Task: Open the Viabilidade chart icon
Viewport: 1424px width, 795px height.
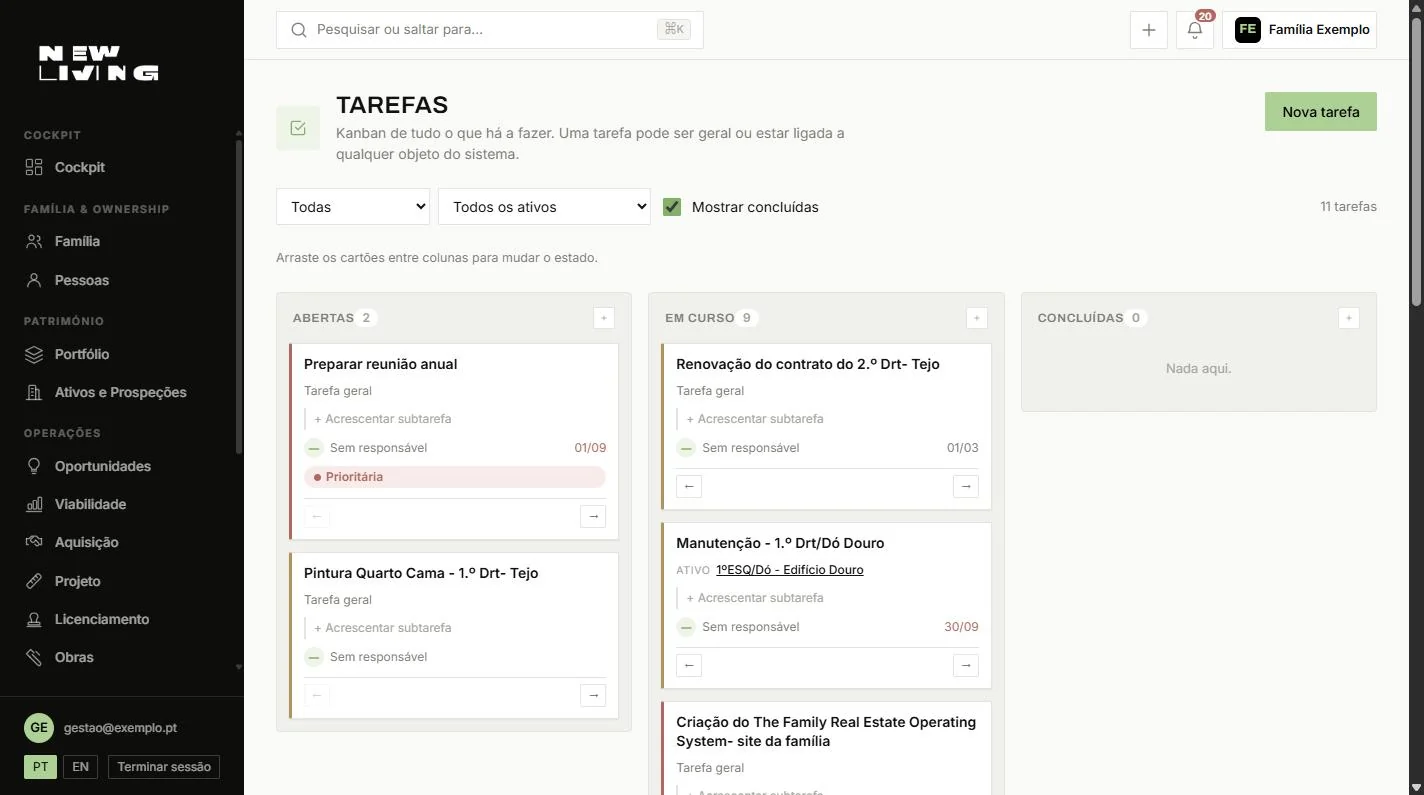Action: [34, 504]
